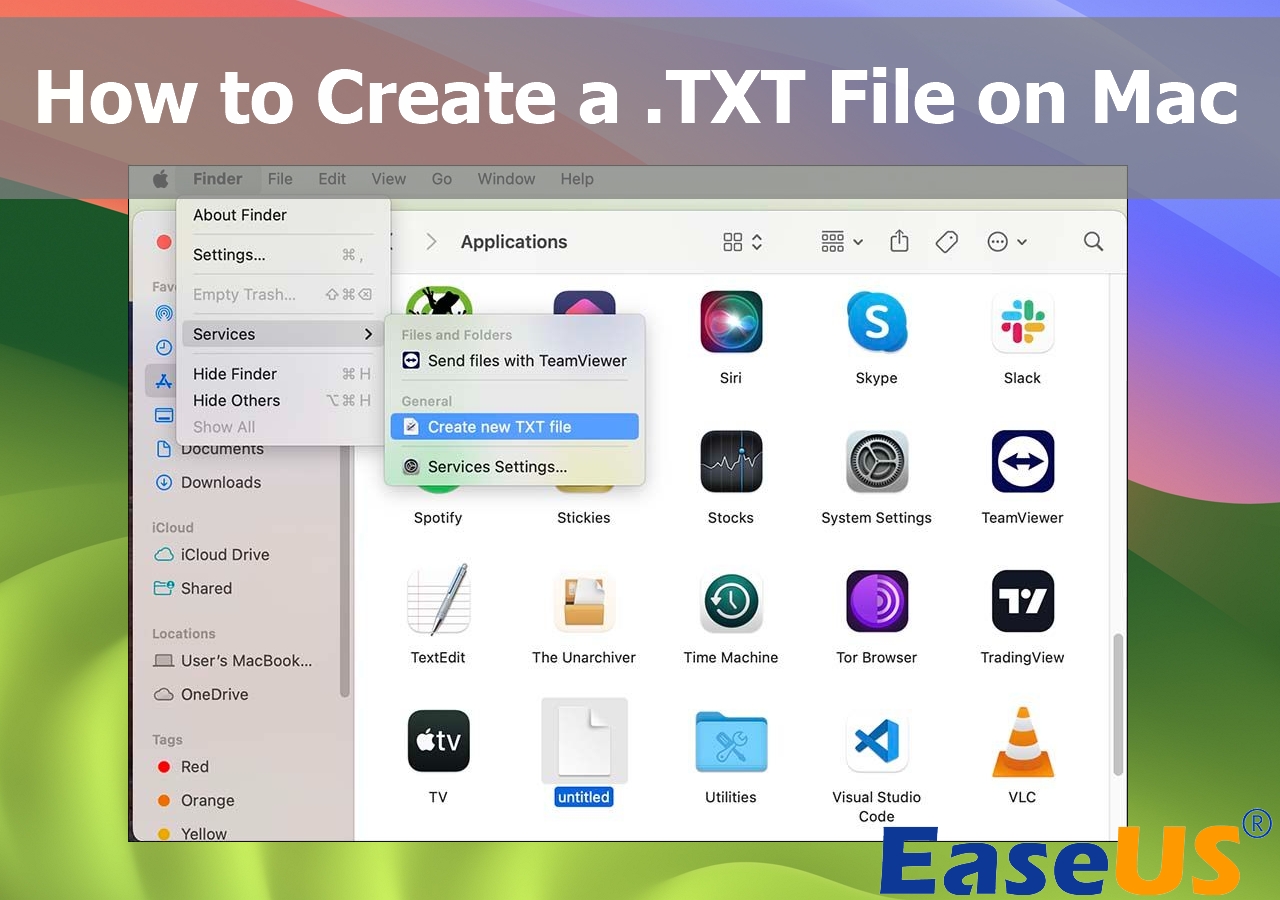Open Visual Studio Code

point(876,741)
